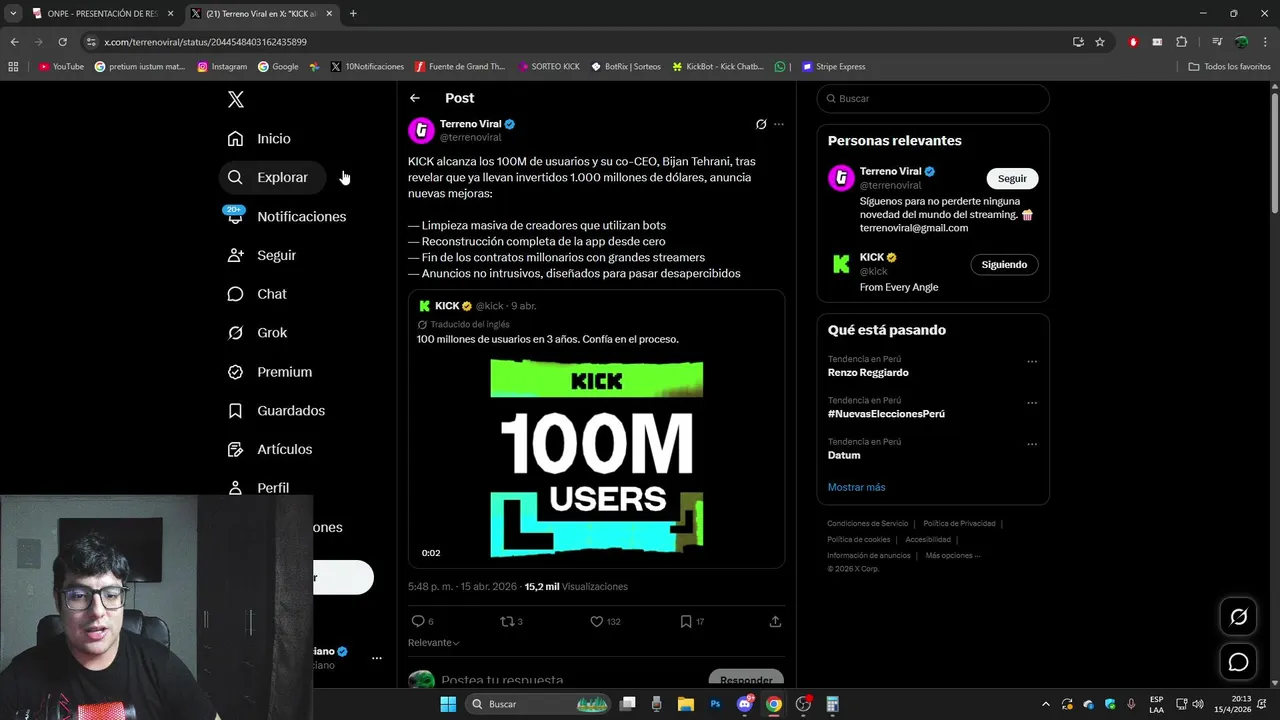1280x720 pixels.
Task: Open the Datum trending topic
Action: tap(844, 455)
